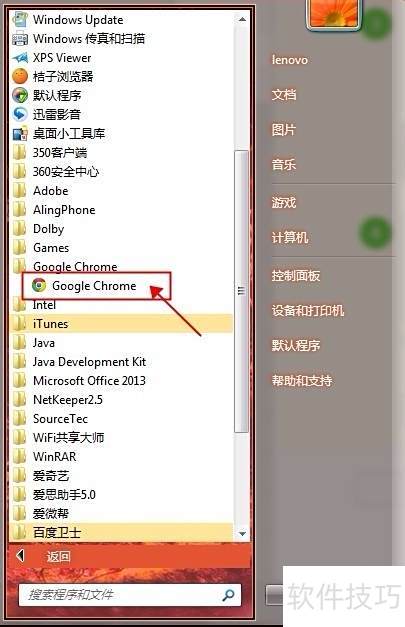This screenshot has height=627, width=405.
Task: Open the 计算机 link
Action: 289,238
